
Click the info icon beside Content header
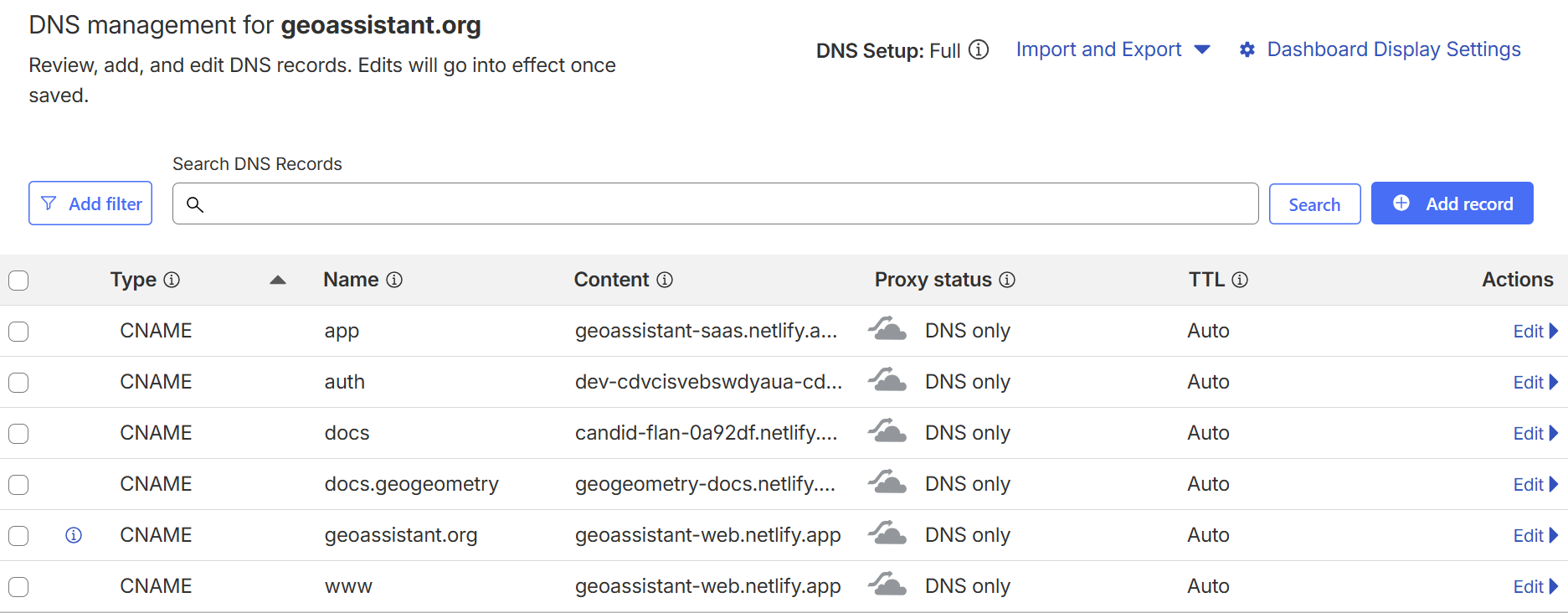point(665,280)
